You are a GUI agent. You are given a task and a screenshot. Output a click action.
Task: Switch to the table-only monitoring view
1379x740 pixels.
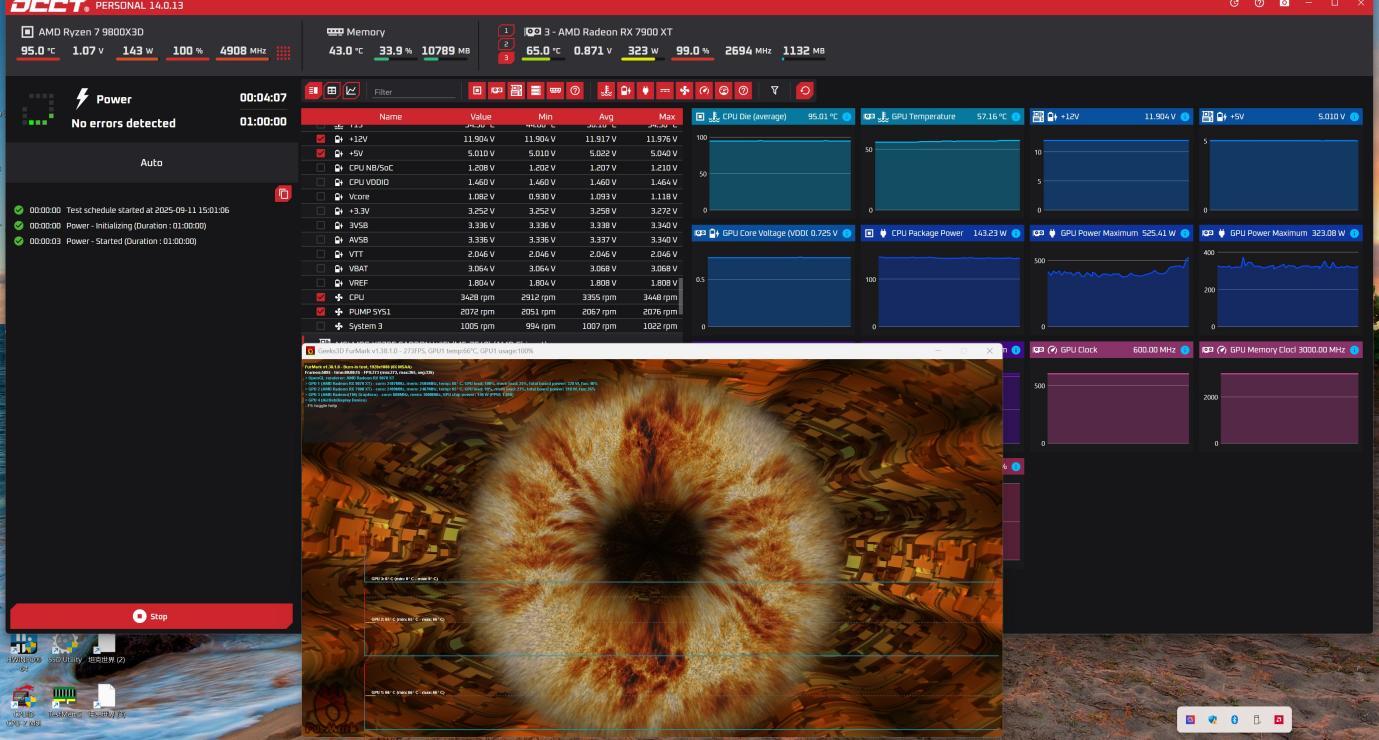tap(333, 91)
